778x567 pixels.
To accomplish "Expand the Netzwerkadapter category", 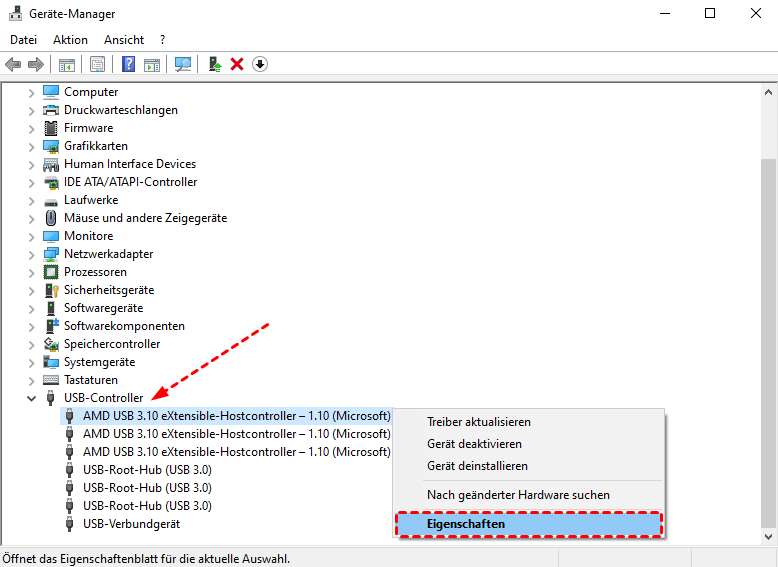I will point(31,254).
